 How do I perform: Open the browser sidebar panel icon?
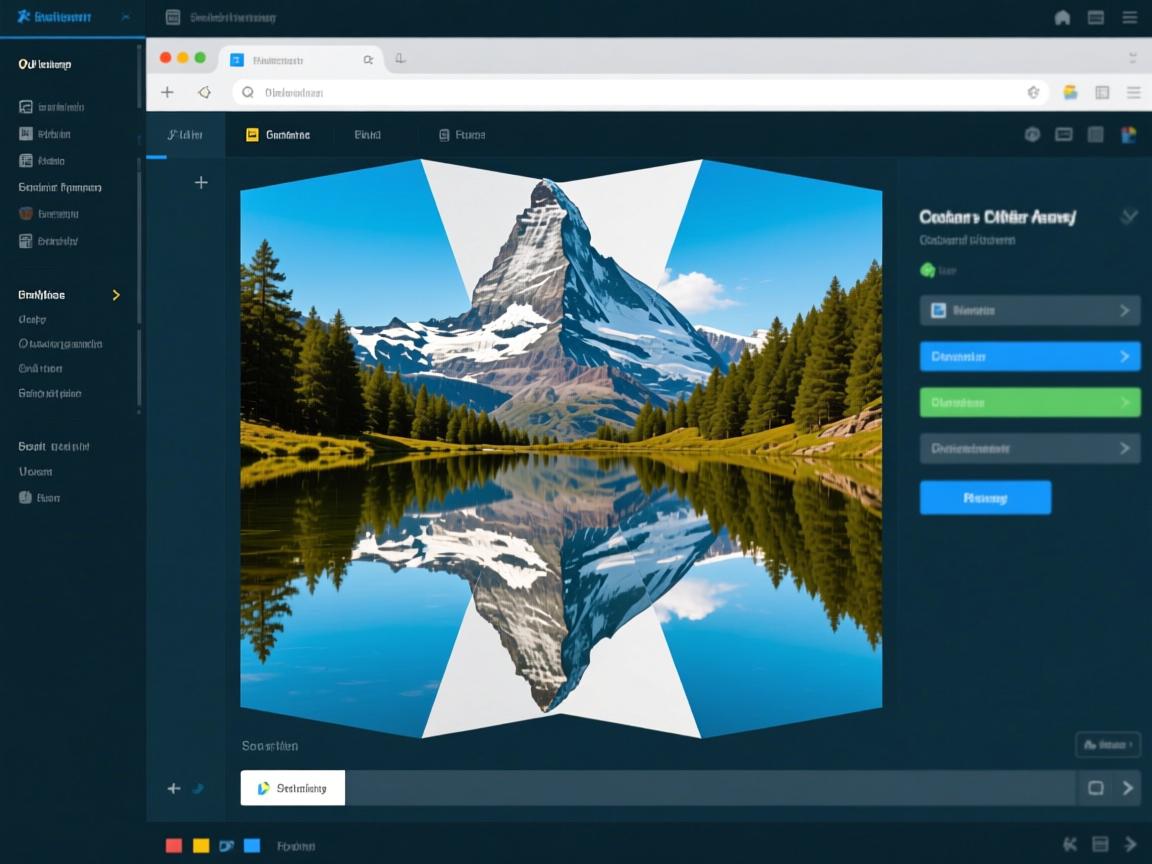[1102, 92]
